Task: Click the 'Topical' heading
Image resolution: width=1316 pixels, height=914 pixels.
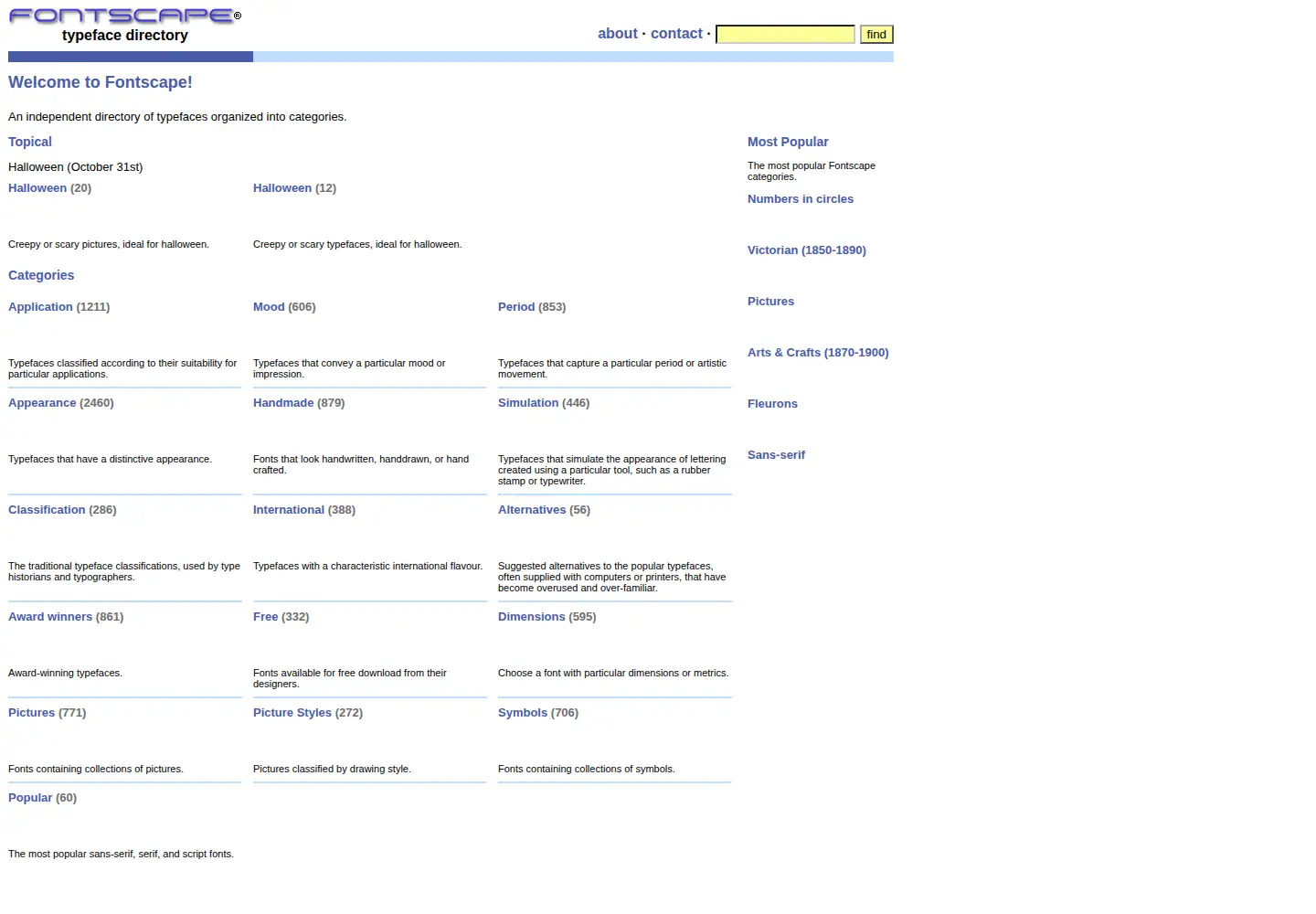Action: coord(30,142)
